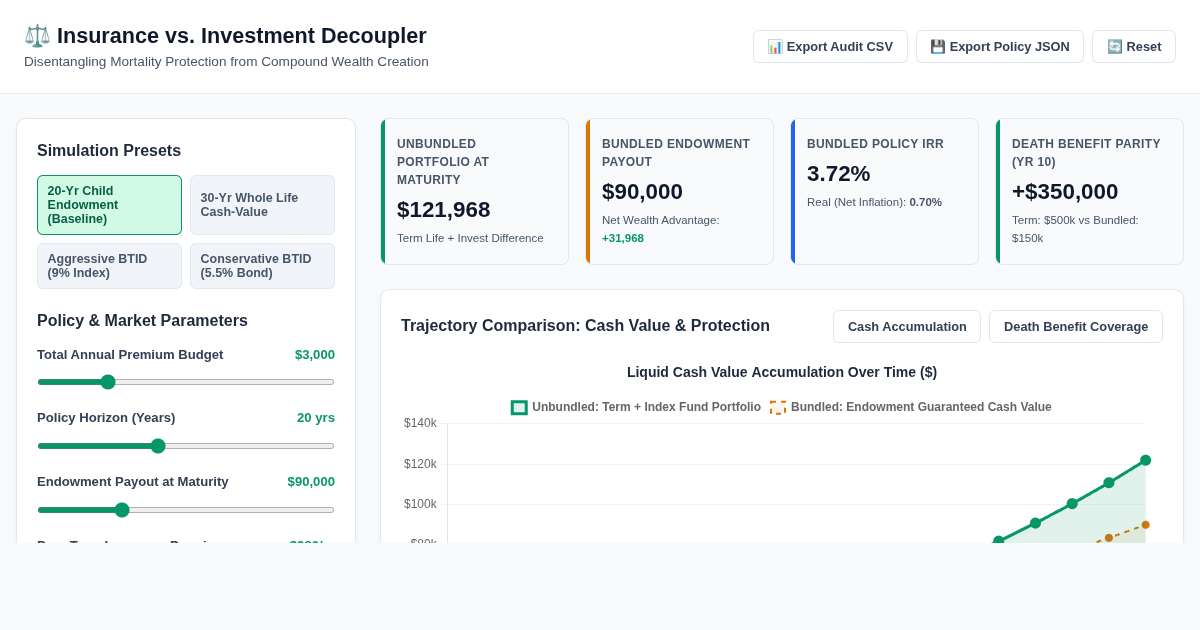Click the scales emoji icon in title

pos(37,36)
